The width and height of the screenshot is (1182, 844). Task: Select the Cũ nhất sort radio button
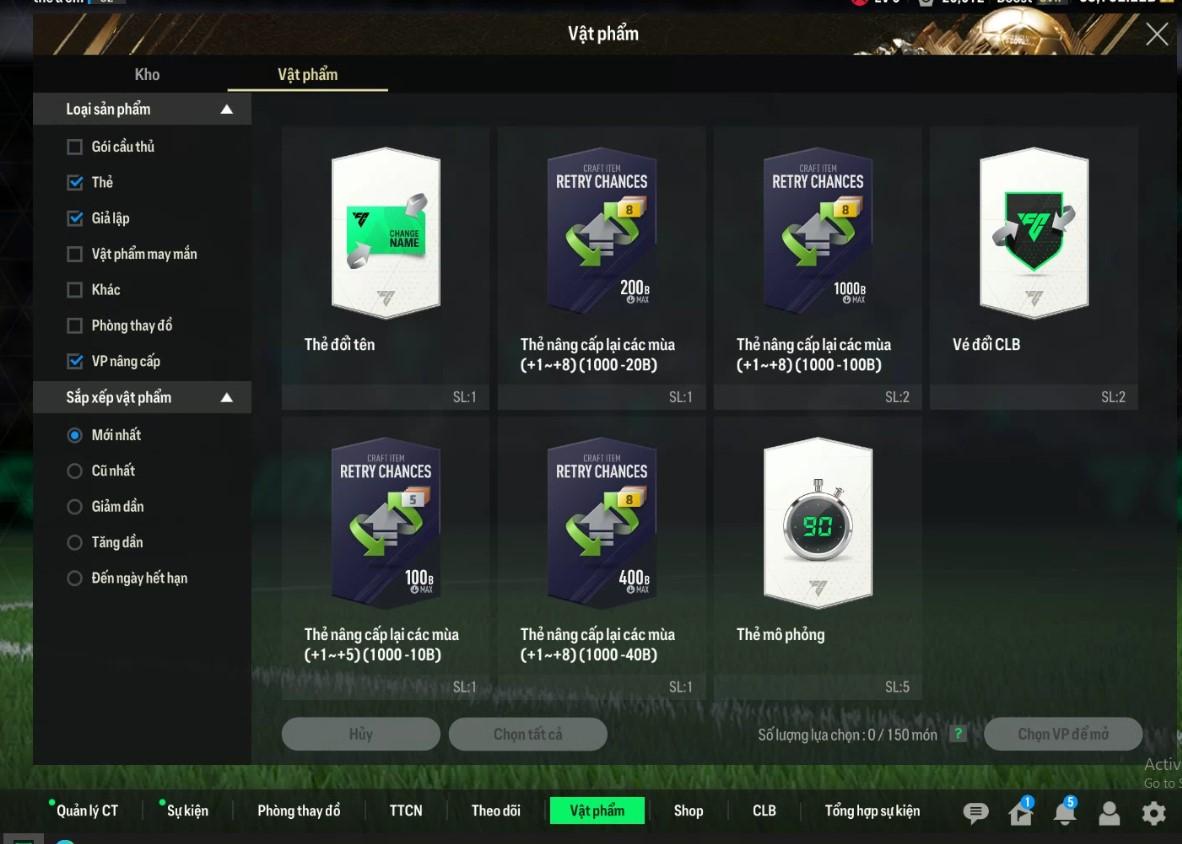point(75,471)
